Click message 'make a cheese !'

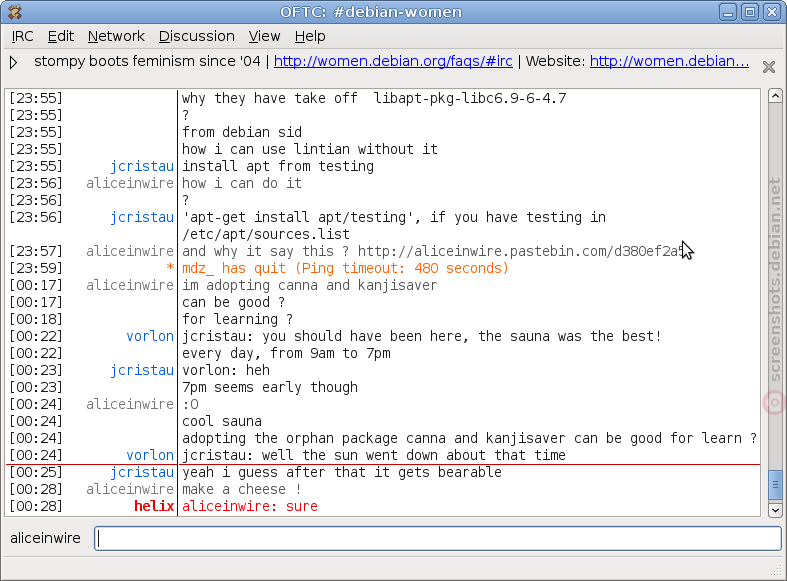tap(241, 489)
